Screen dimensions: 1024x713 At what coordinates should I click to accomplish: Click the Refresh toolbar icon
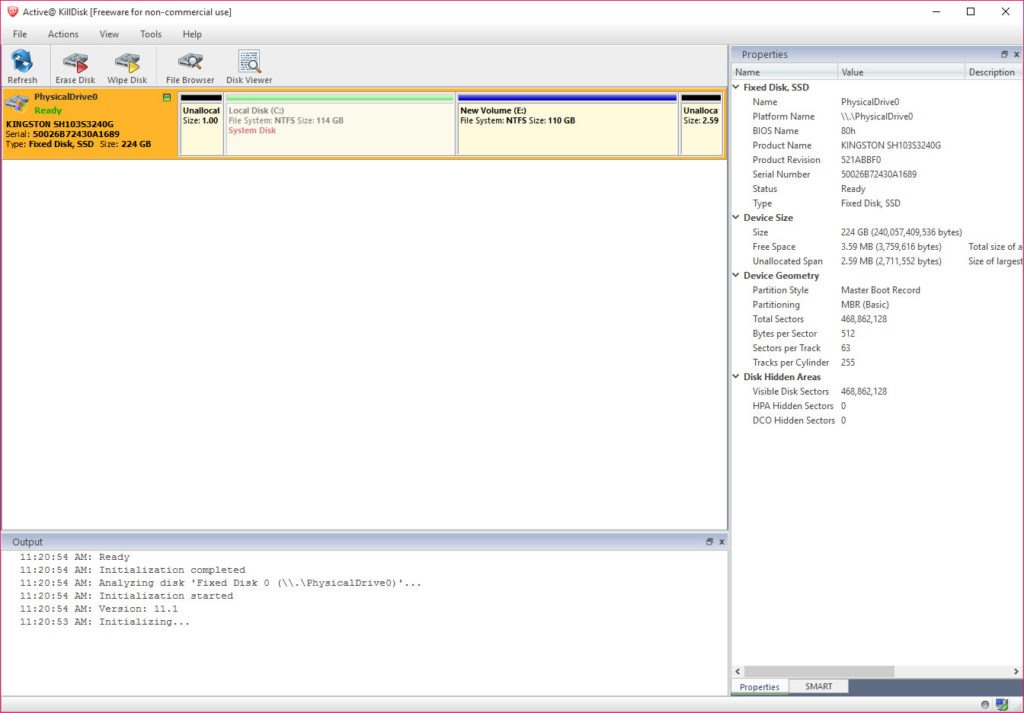click(22, 66)
